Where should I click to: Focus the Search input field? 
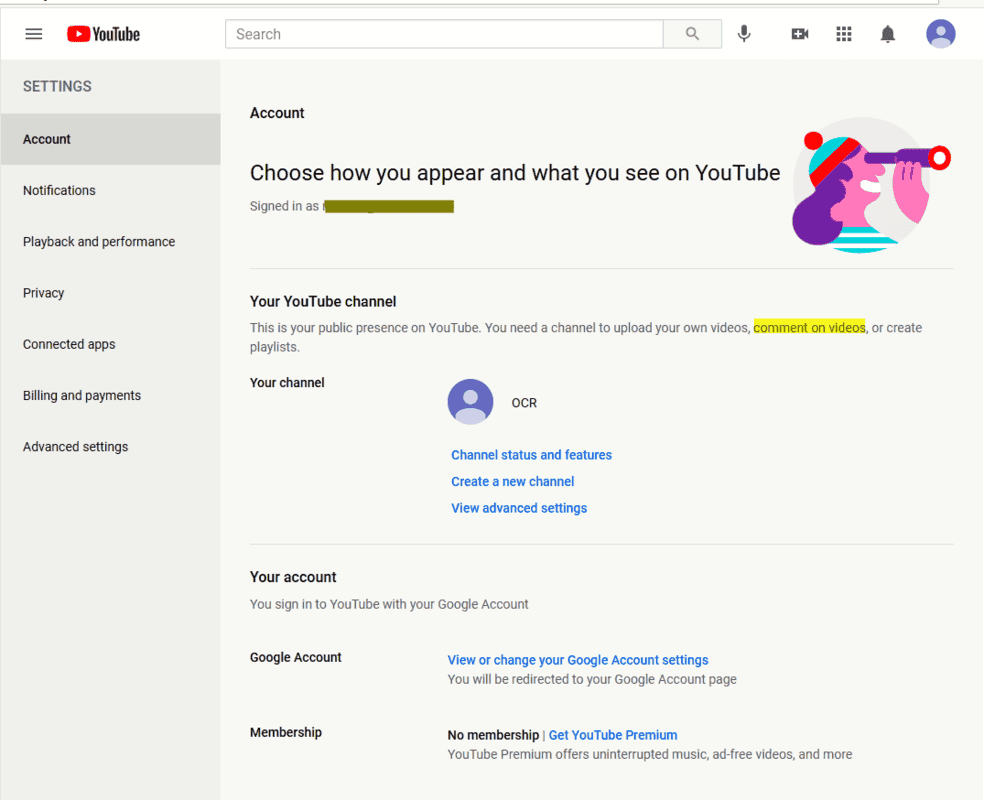444,34
